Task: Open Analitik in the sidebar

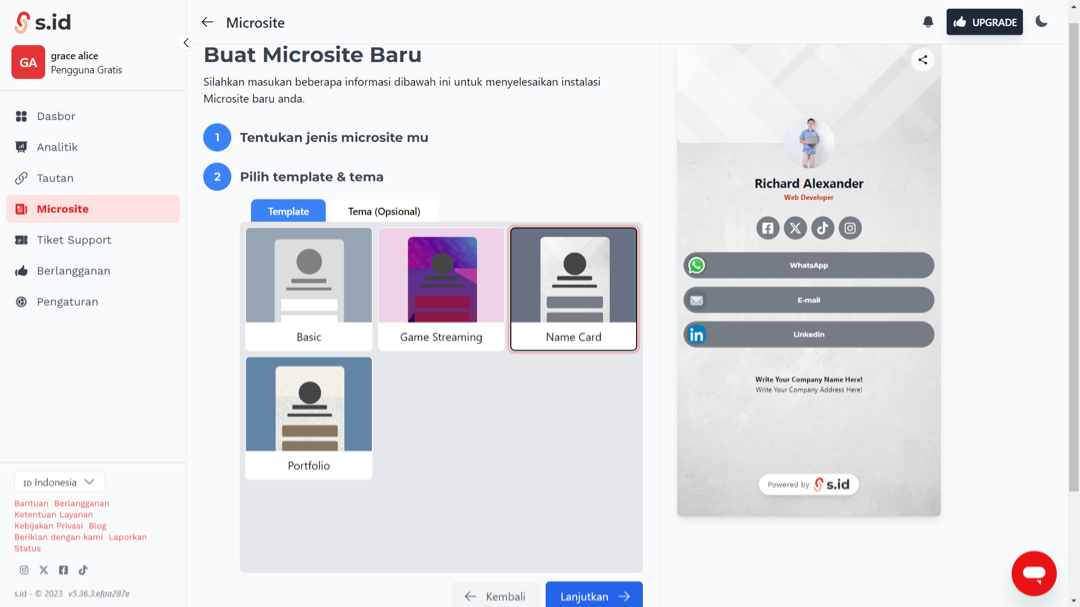Action: [x=57, y=147]
